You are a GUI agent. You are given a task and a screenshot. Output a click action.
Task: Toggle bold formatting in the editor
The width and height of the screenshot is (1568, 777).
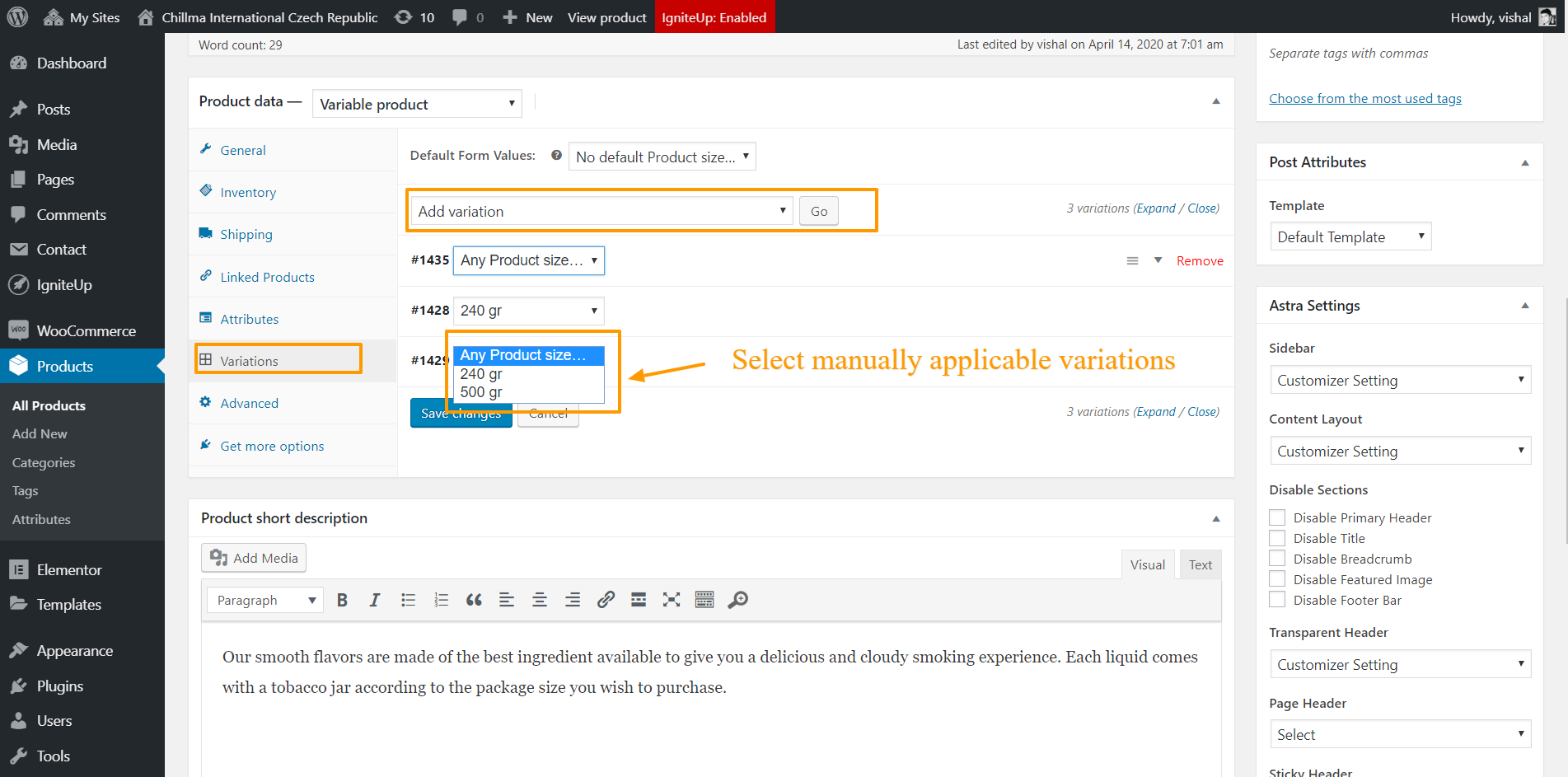pyautogui.click(x=342, y=600)
